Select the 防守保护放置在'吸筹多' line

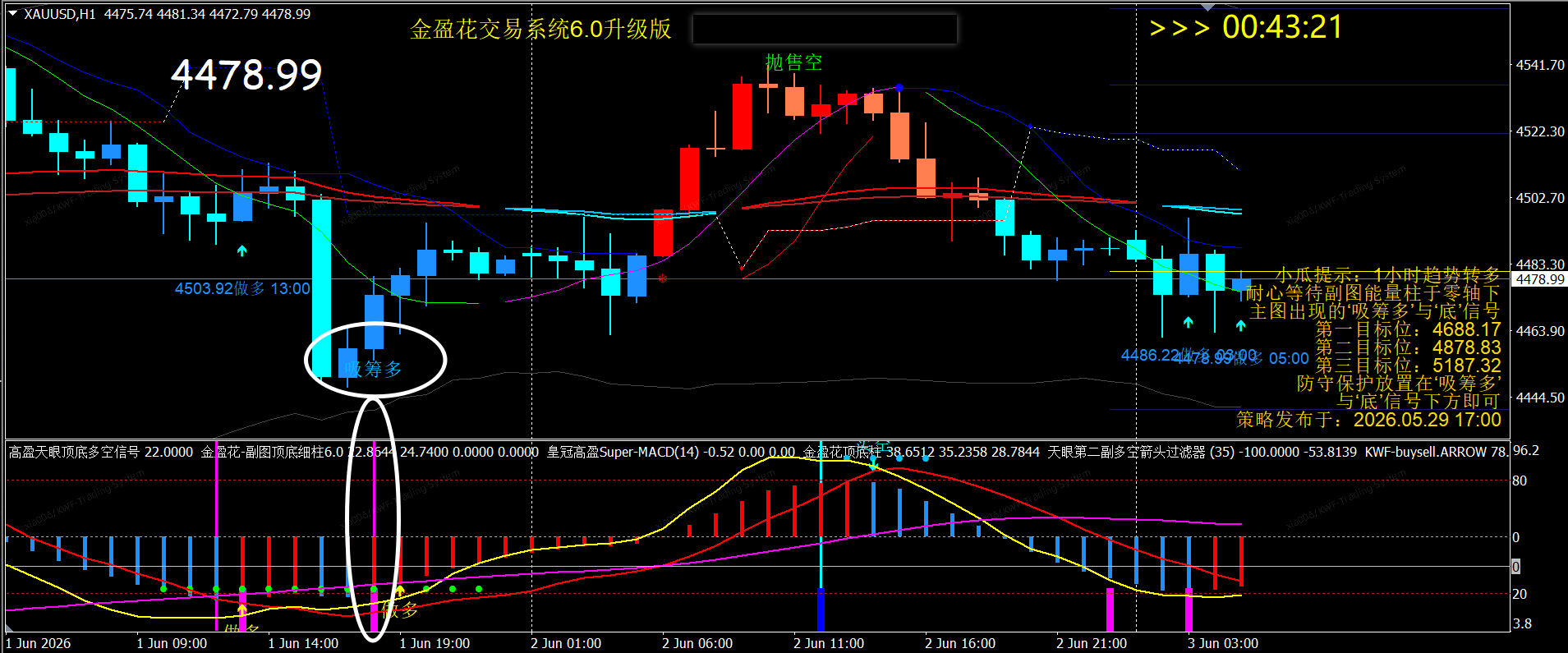coord(1399,384)
